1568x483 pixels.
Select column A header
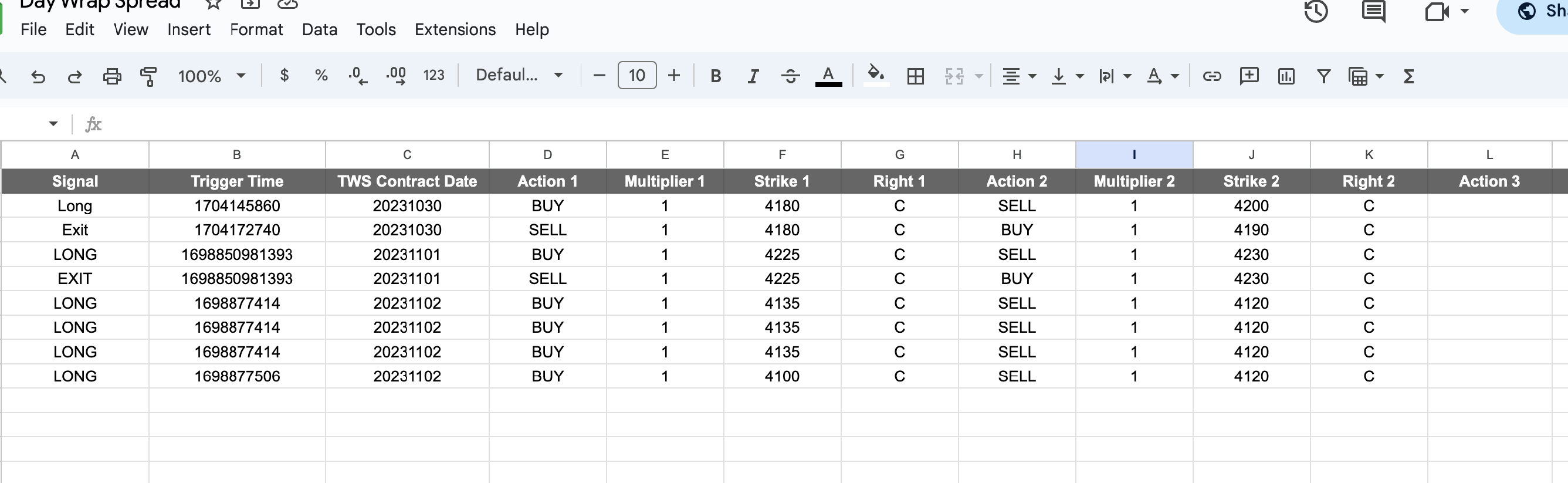click(75, 155)
